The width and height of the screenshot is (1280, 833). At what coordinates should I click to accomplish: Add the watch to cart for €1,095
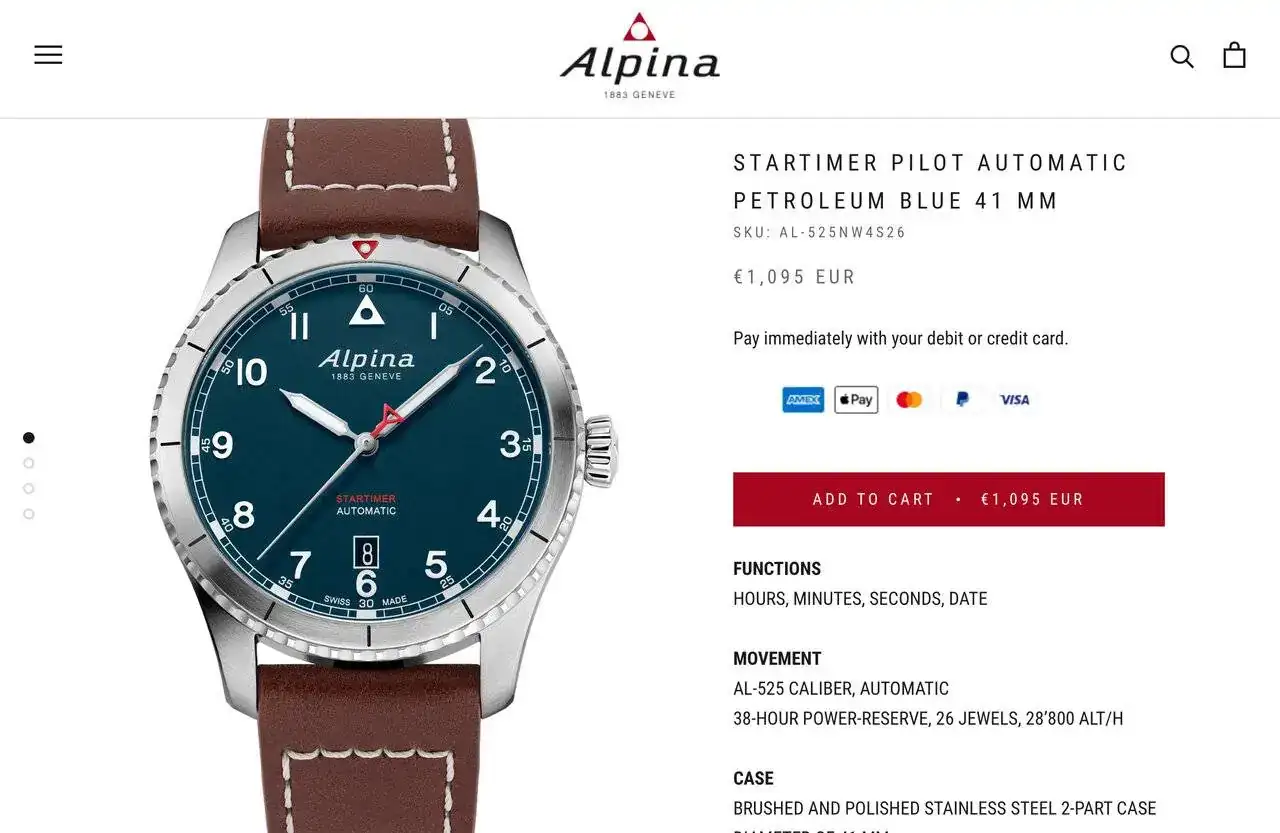(x=949, y=499)
